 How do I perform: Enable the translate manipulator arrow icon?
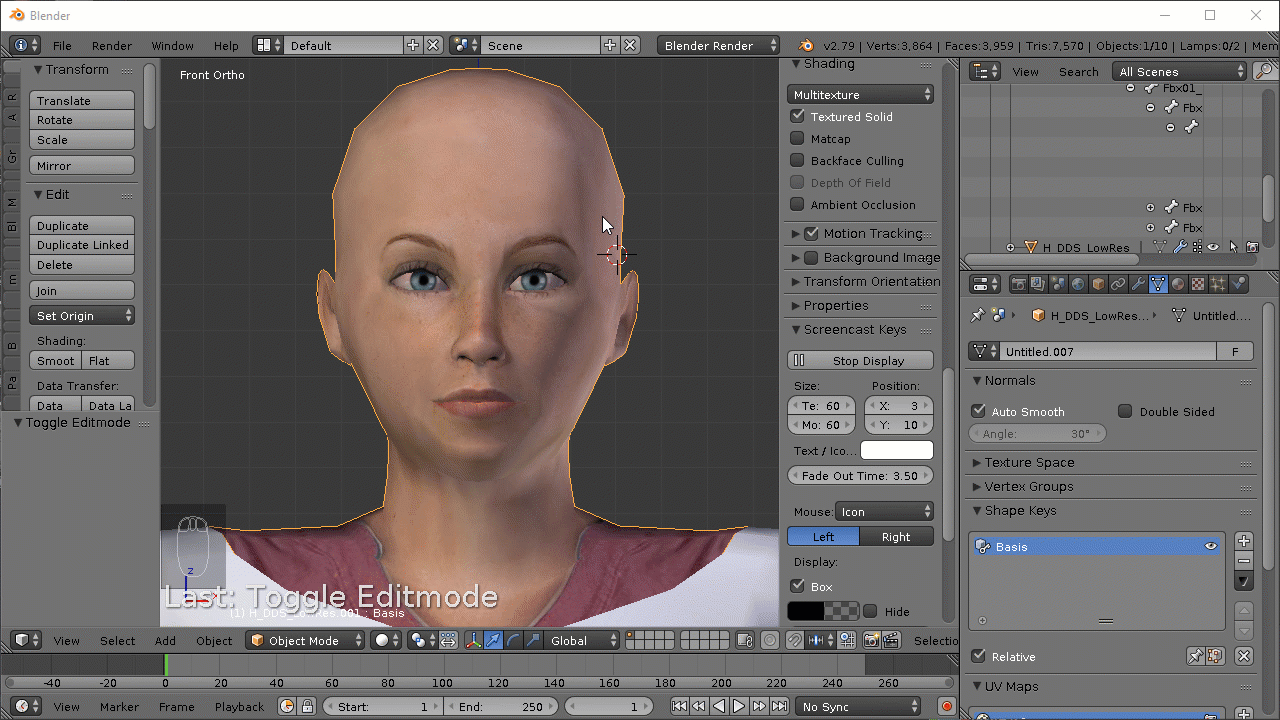493,641
